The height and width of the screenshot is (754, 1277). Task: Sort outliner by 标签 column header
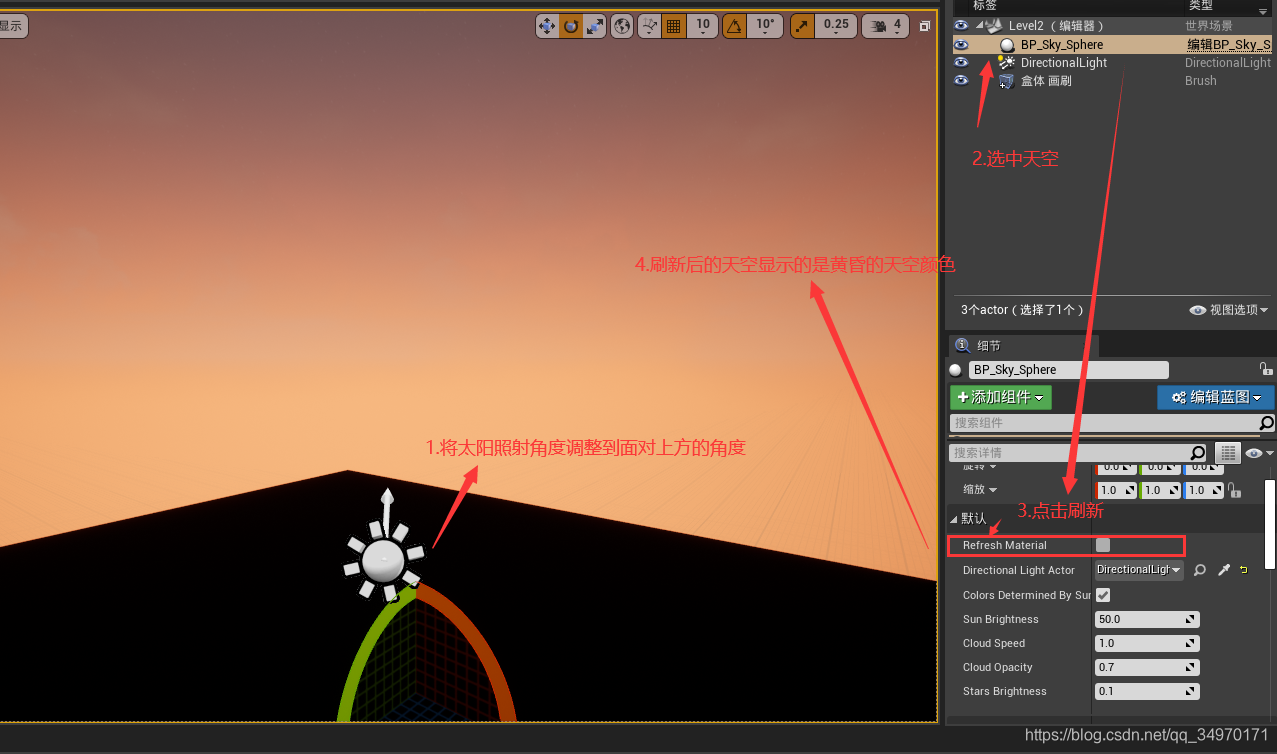[985, 6]
